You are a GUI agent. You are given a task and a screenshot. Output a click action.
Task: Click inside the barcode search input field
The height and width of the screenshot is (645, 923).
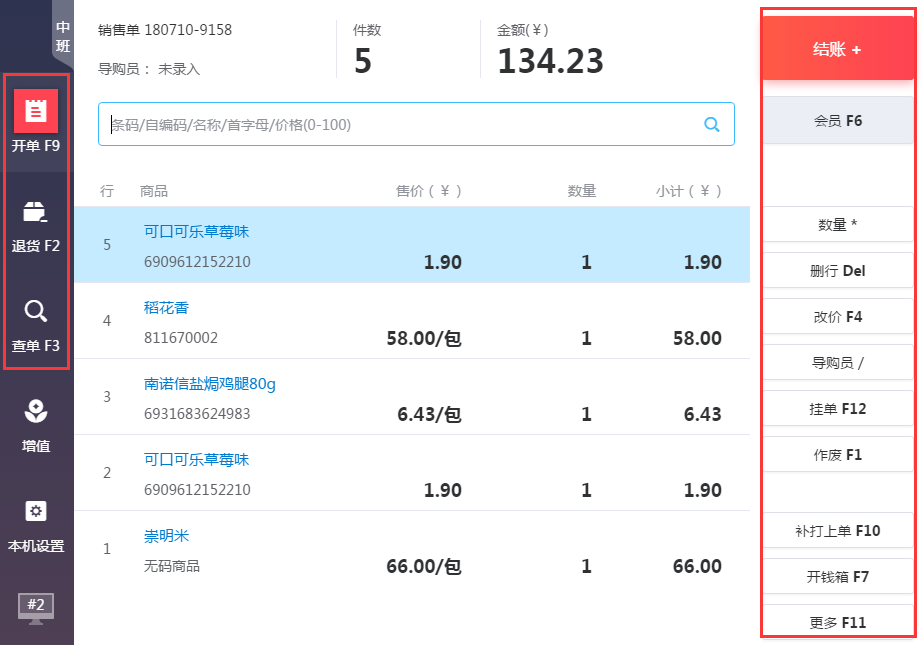point(400,124)
